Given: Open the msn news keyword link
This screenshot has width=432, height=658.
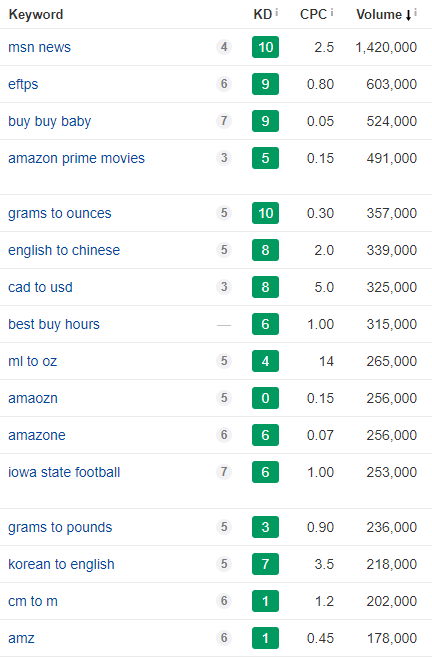Looking at the screenshot, I should pos(39,47).
